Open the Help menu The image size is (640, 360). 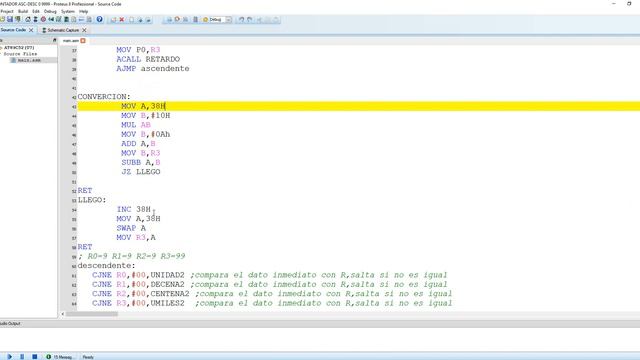pos(84,11)
